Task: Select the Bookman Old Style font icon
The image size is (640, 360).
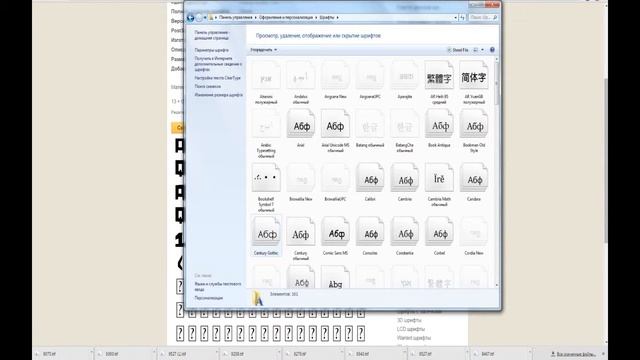Action: [x=474, y=125]
